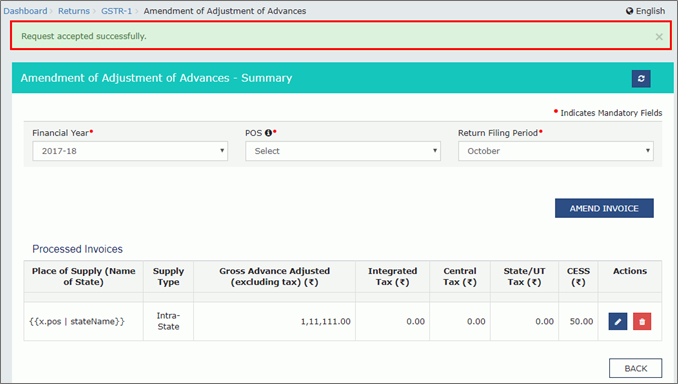
Task: Open the Return Filing Period dropdown
Action: tap(556, 151)
